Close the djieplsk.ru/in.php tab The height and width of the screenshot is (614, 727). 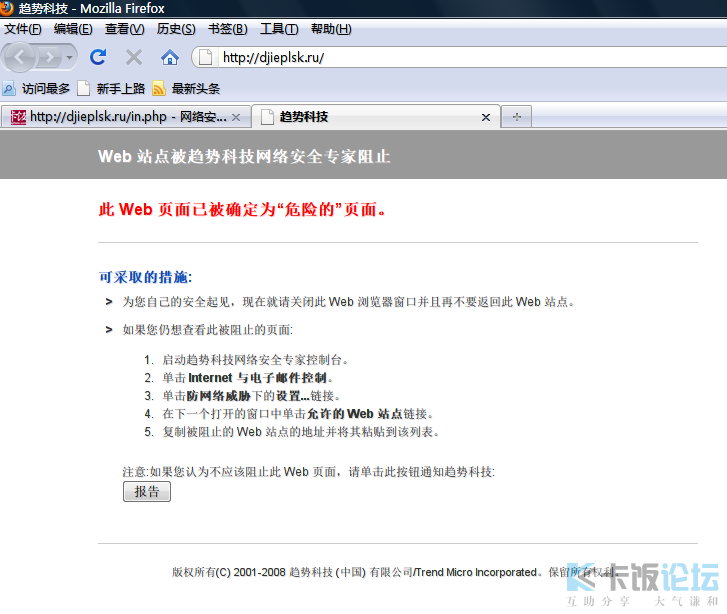pyautogui.click(x=236, y=117)
